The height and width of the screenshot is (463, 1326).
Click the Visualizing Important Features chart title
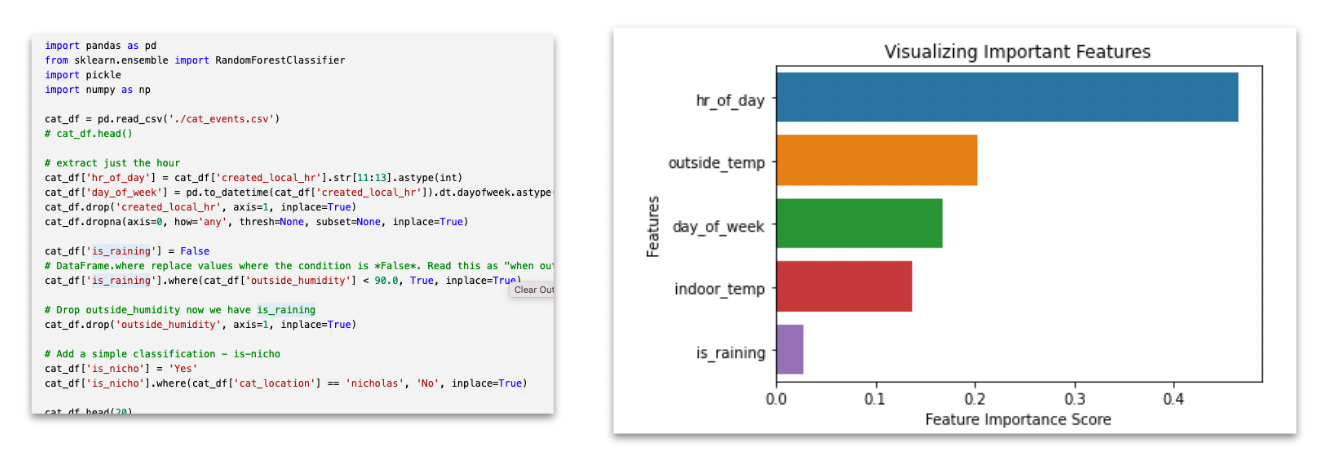point(1017,52)
